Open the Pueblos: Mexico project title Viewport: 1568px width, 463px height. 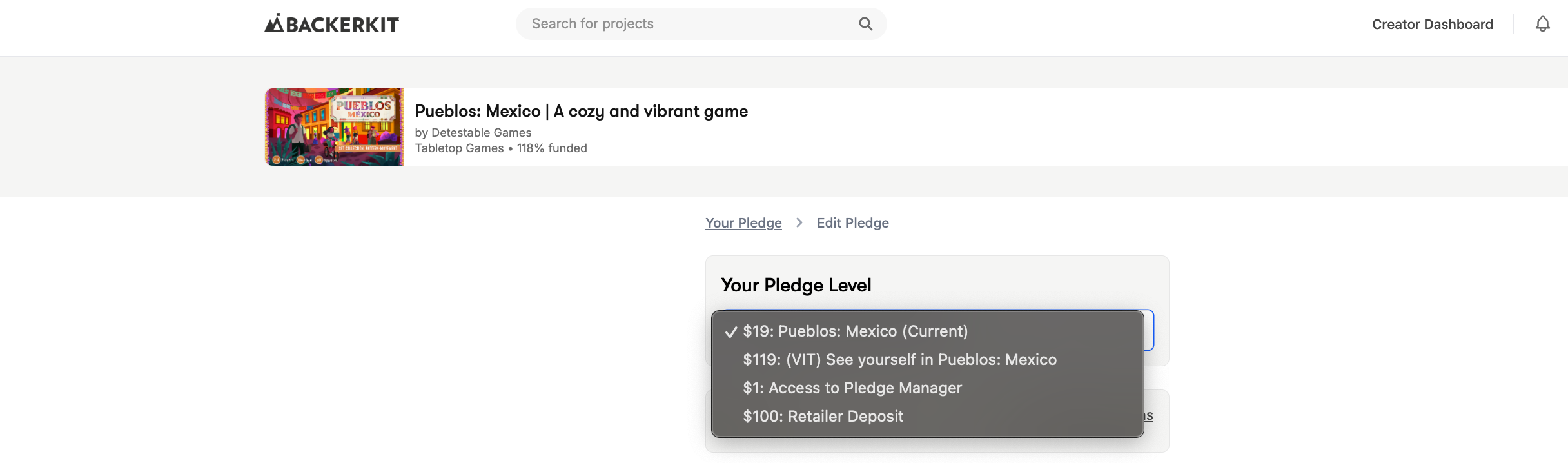click(581, 111)
